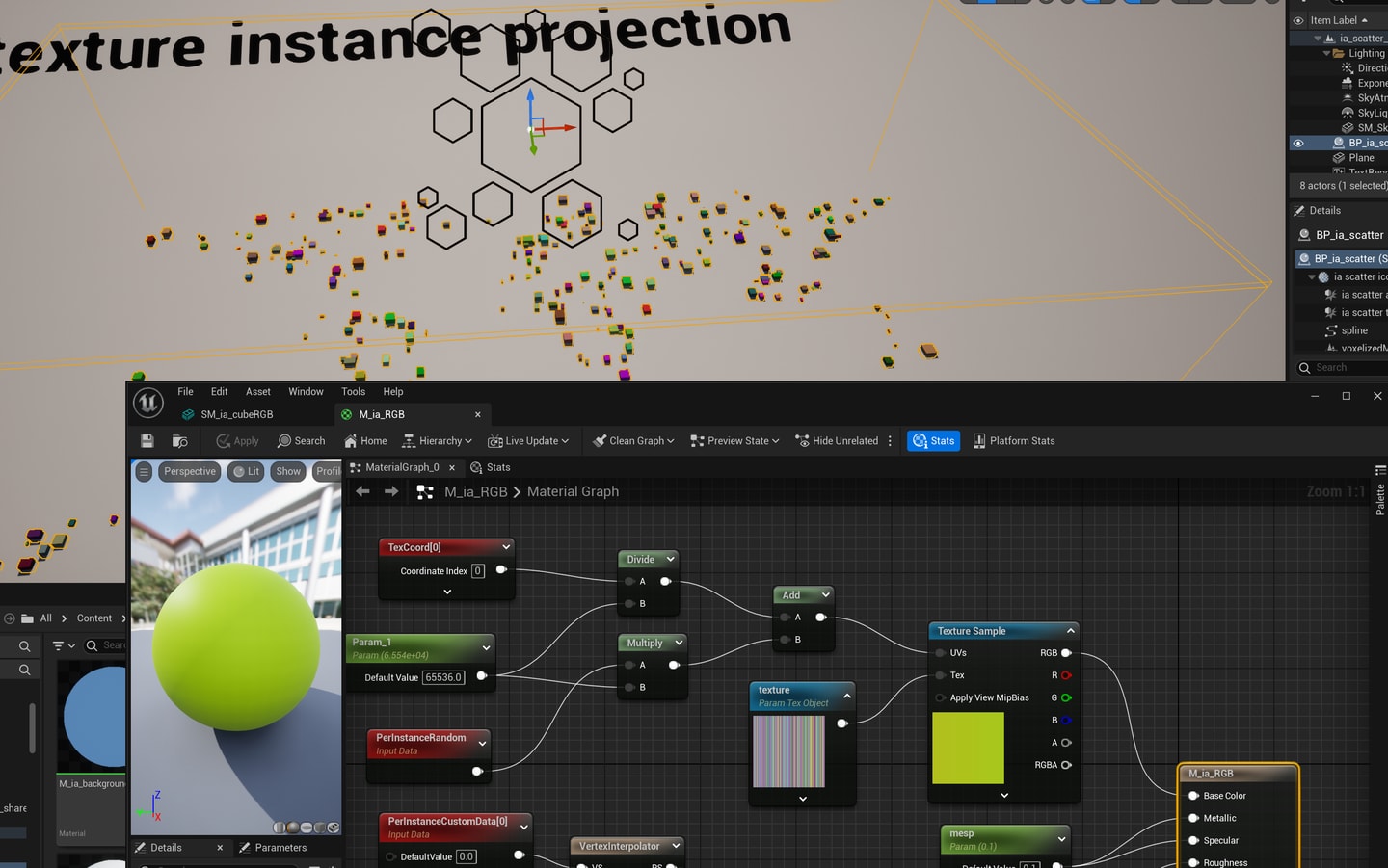Collapse the Divide node chevron
Image resolution: width=1388 pixels, height=868 pixels.
[x=671, y=559]
